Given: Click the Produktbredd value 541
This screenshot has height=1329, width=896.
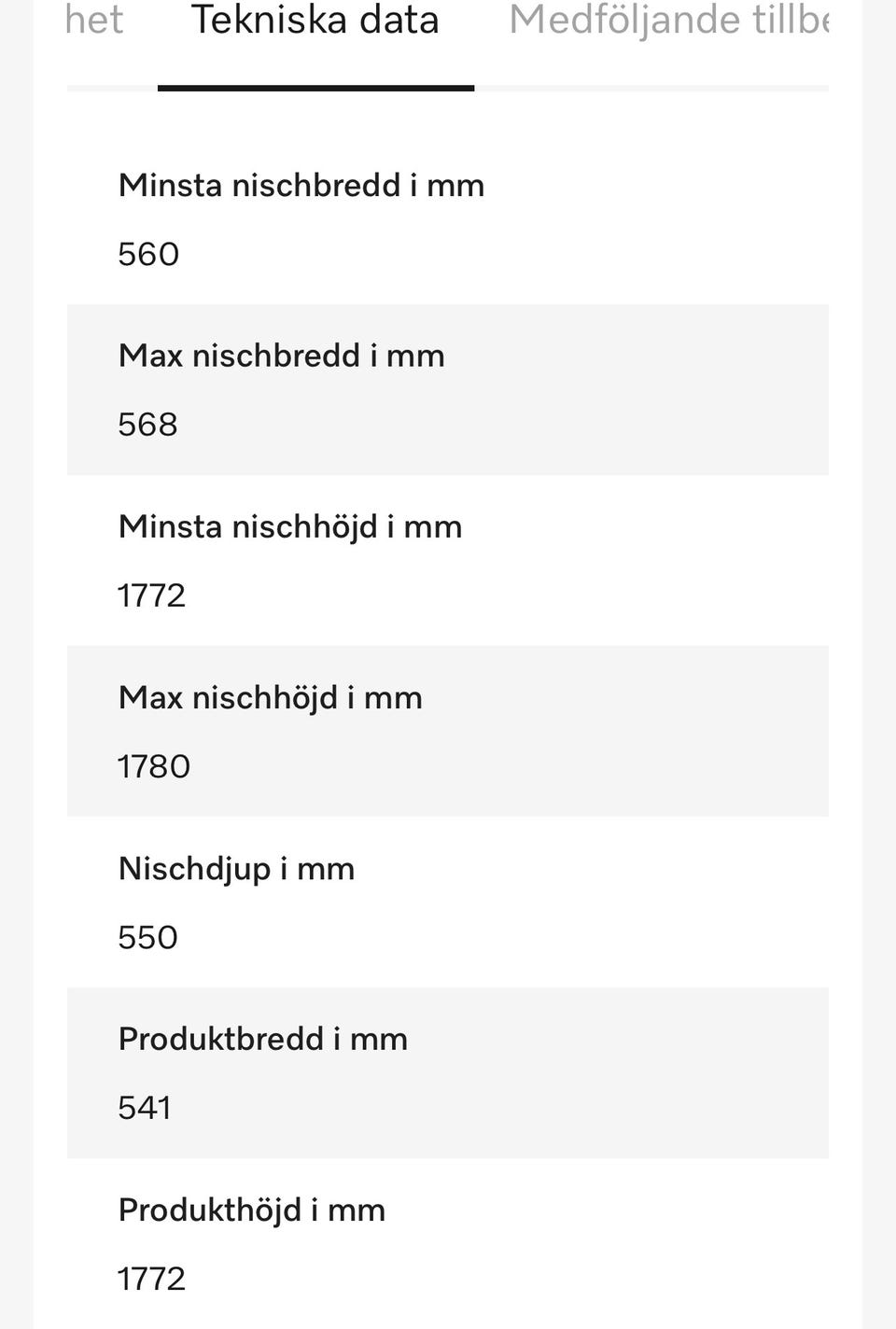Looking at the screenshot, I should click(x=145, y=1108).
